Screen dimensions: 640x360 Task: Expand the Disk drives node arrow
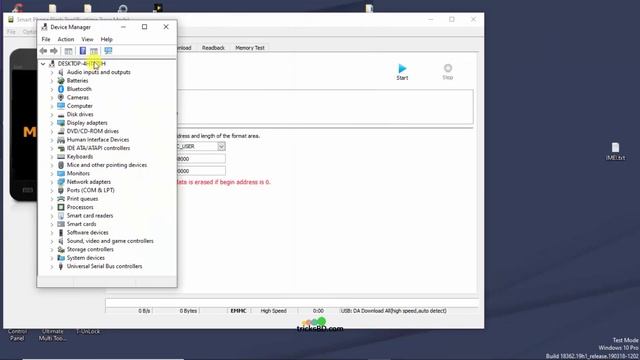click(52, 114)
